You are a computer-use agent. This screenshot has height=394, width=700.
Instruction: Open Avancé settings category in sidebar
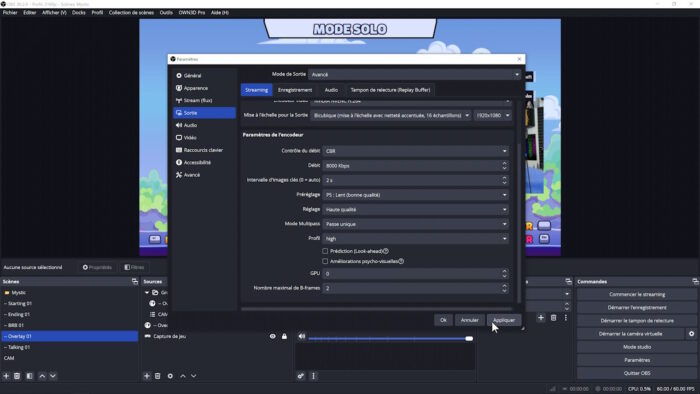click(204, 175)
